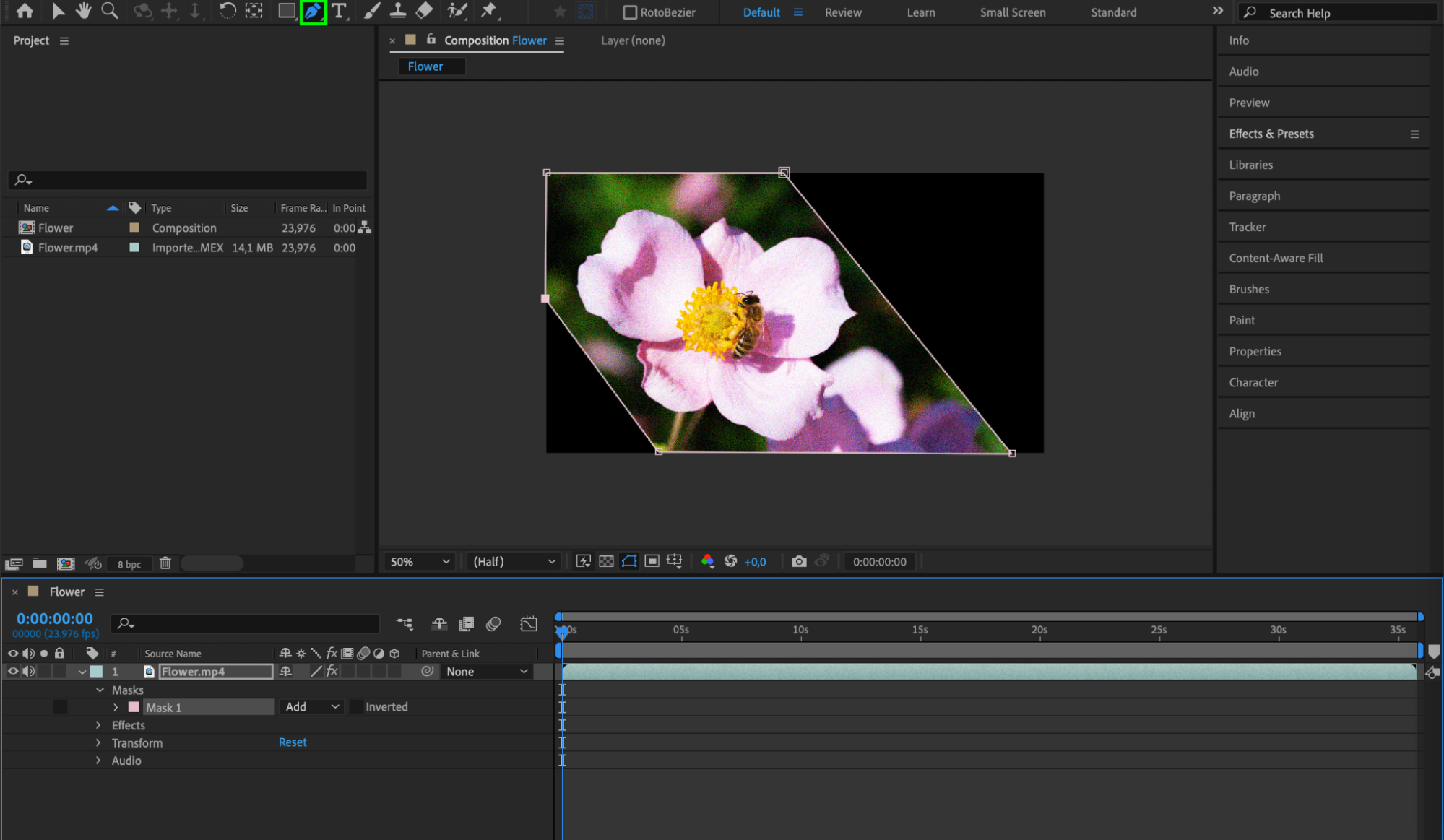Click the Mask 1 pink color swatch
Screen dimensions: 1444x840
(134, 707)
